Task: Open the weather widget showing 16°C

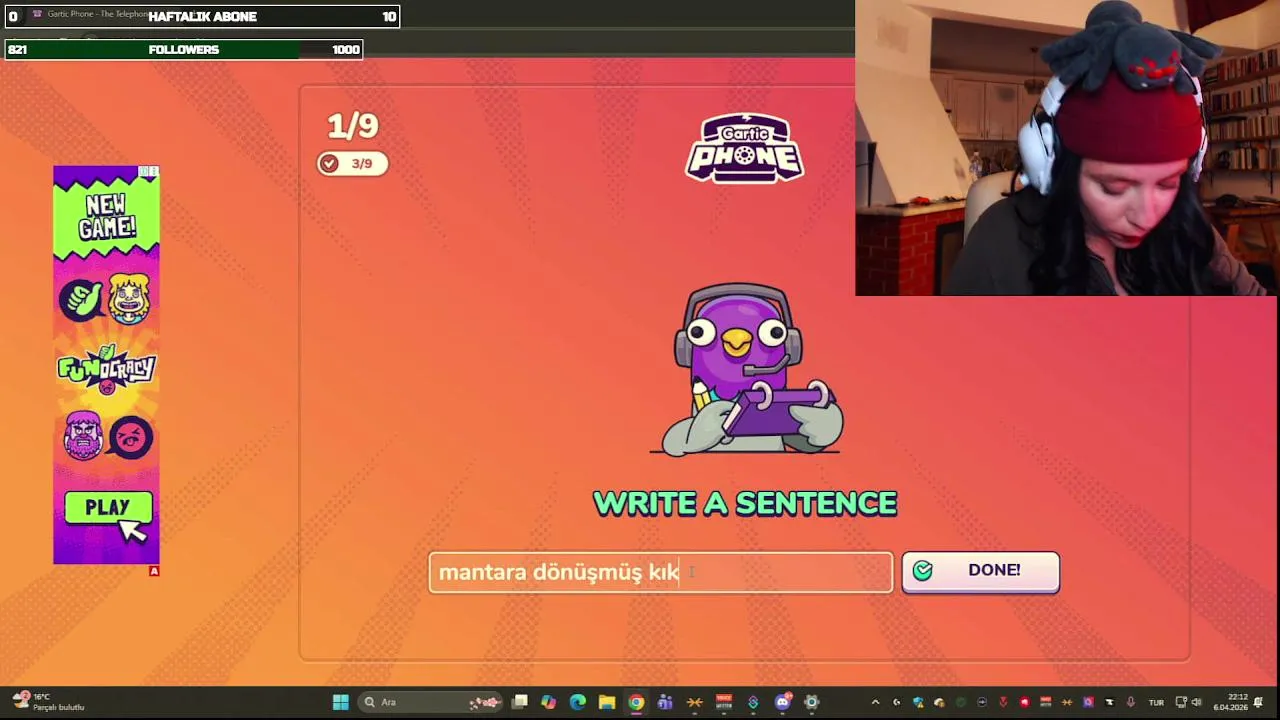Action: pos(48,702)
